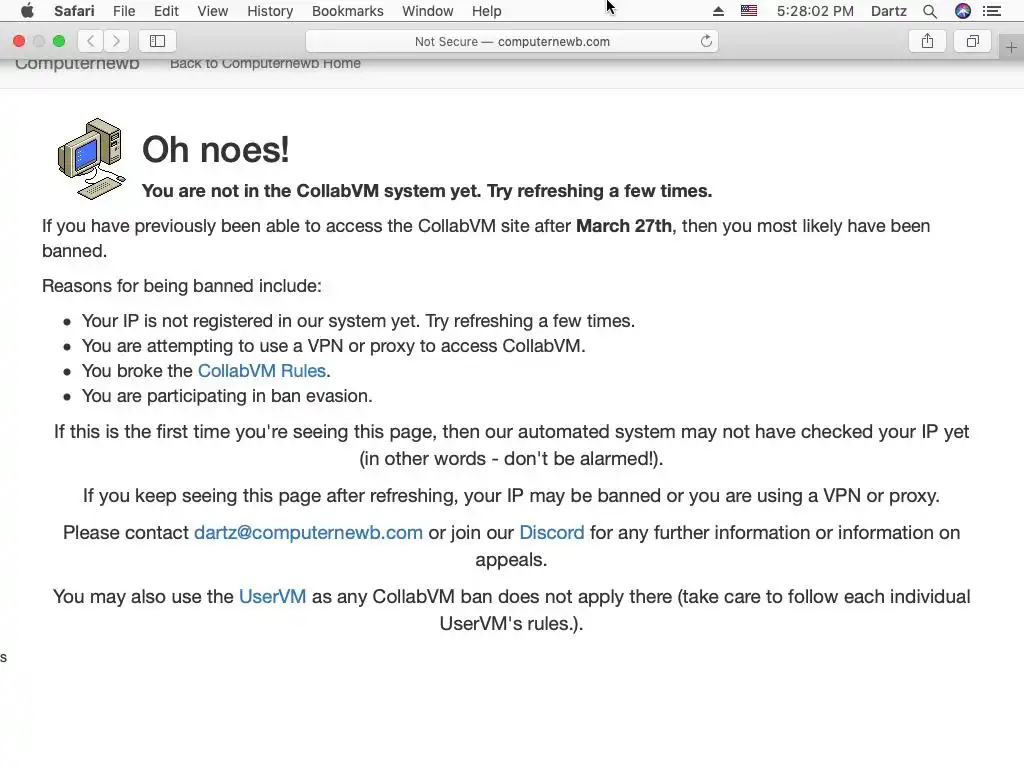Open the Apple menu
1024x768 pixels.
pyautogui.click(x=27, y=11)
